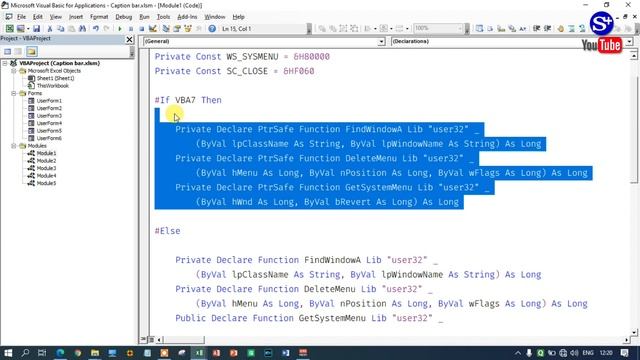The width and height of the screenshot is (640, 360).
Task: Click the Toggle Folders icon in the Project panel
Action: (x=32, y=51)
